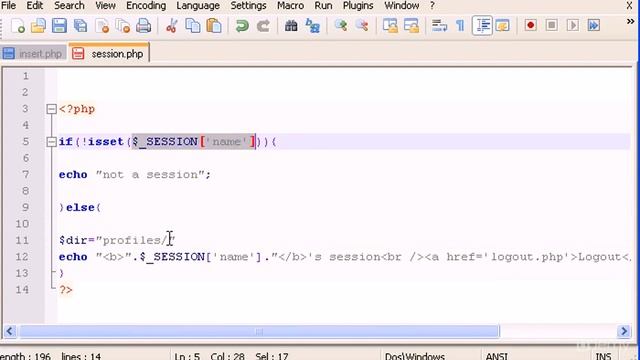Open the Replace dialog icon

[313, 26]
